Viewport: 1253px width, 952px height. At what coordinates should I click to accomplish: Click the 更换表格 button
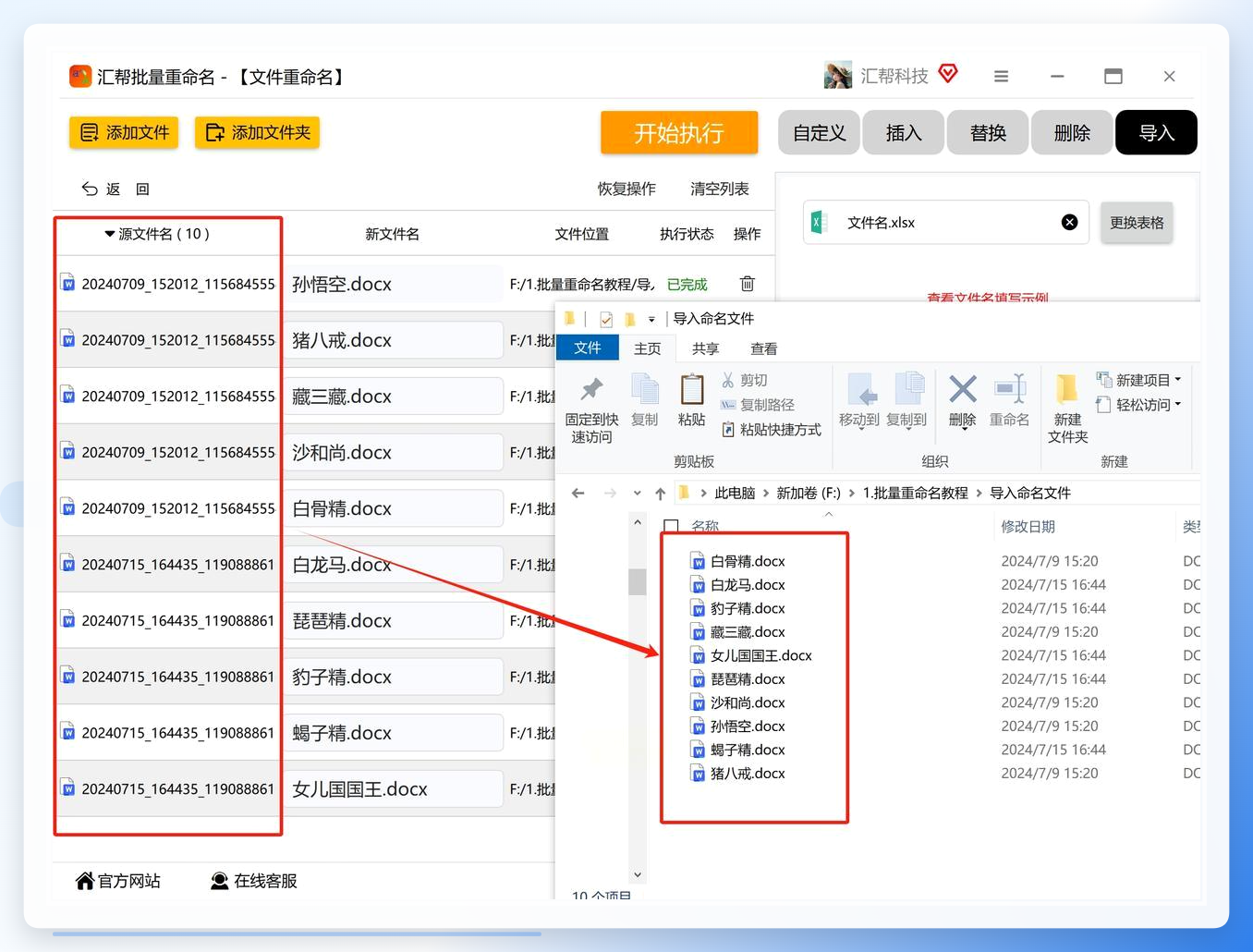(1137, 223)
